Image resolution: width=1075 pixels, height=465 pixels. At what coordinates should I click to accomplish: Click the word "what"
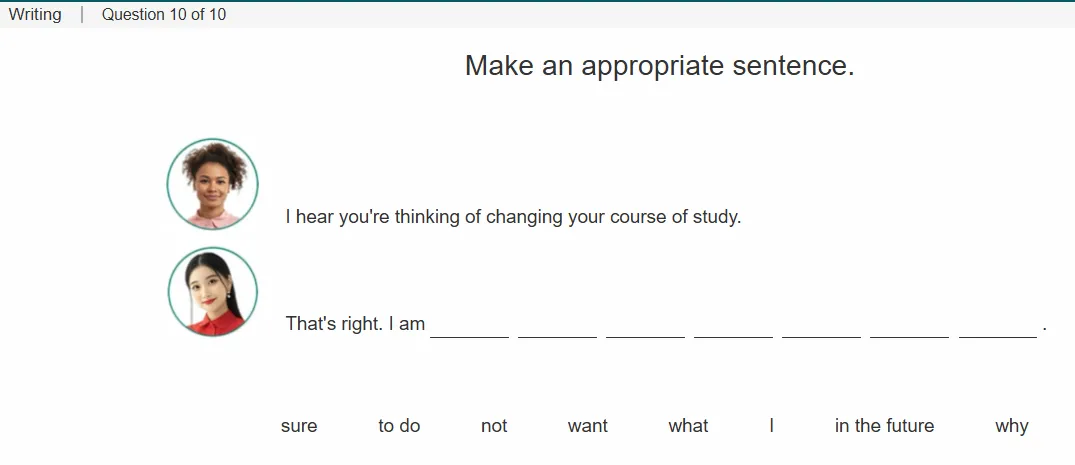(x=688, y=426)
